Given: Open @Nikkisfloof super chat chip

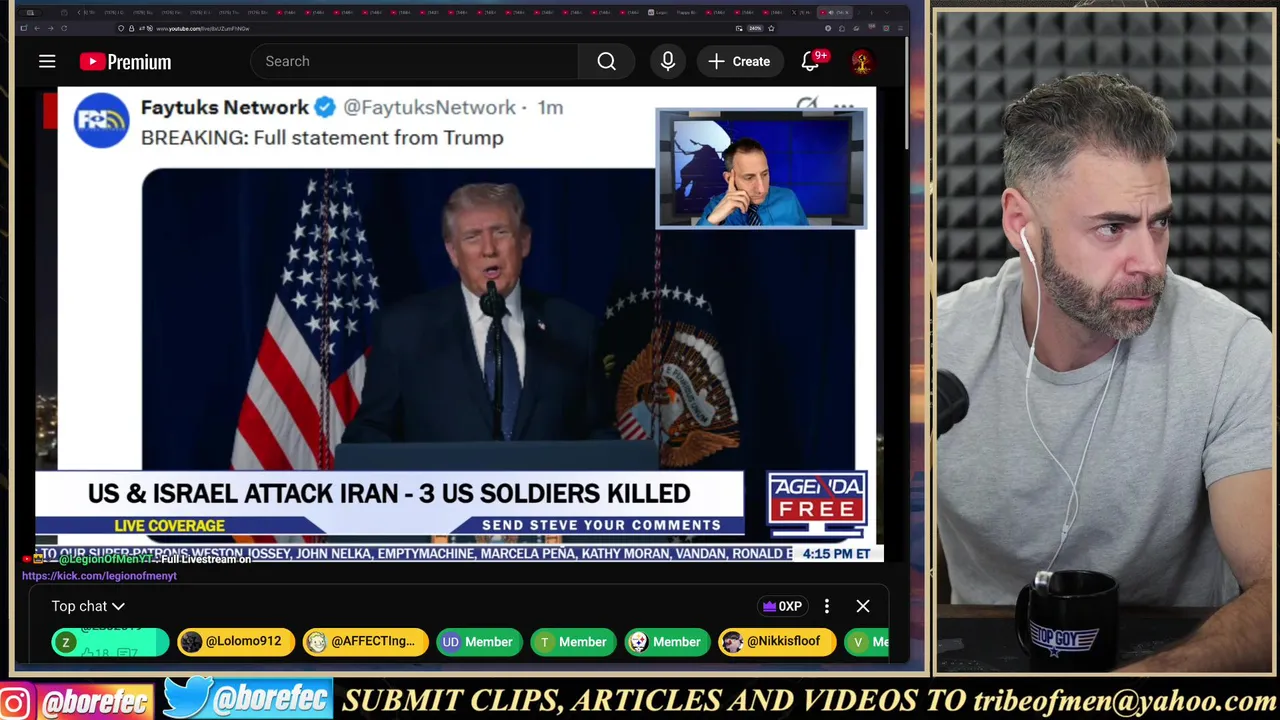Looking at the screenshot, I should [777, 642].
